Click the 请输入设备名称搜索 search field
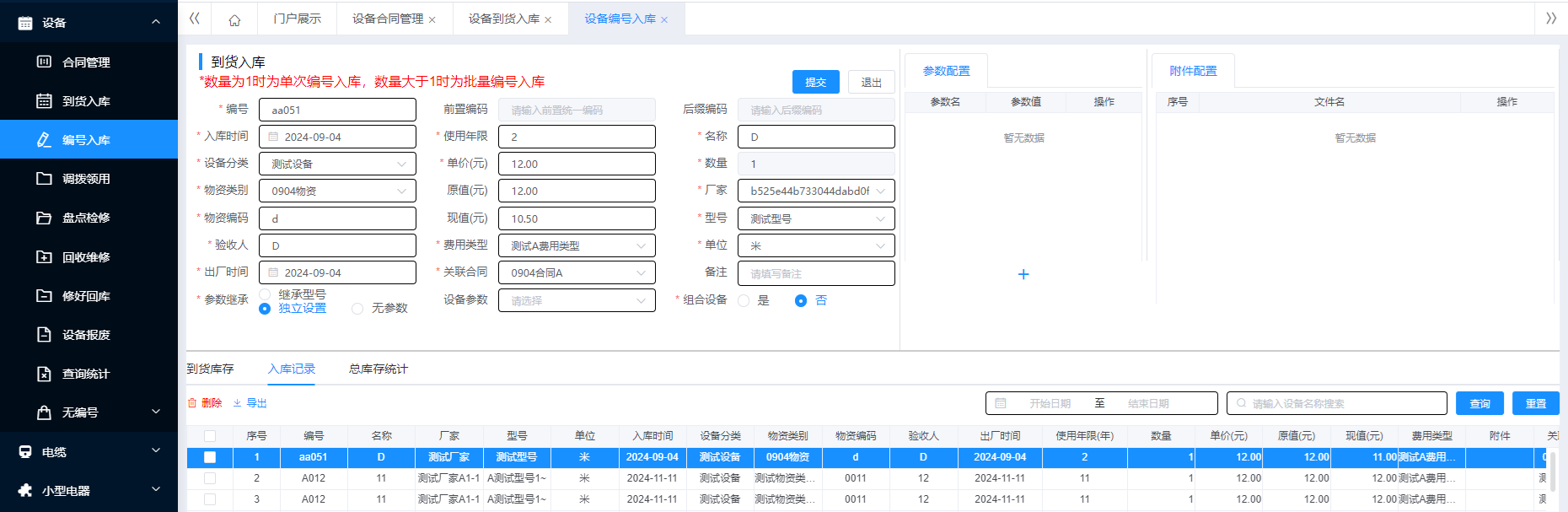The width and height of the screenshot is (1568, 512). (x=1340, y=404)
